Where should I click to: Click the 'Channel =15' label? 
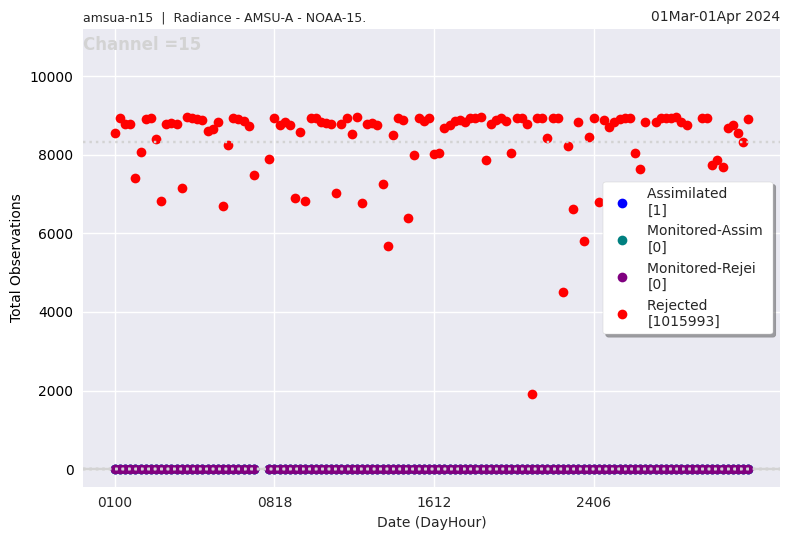(142, 45)
